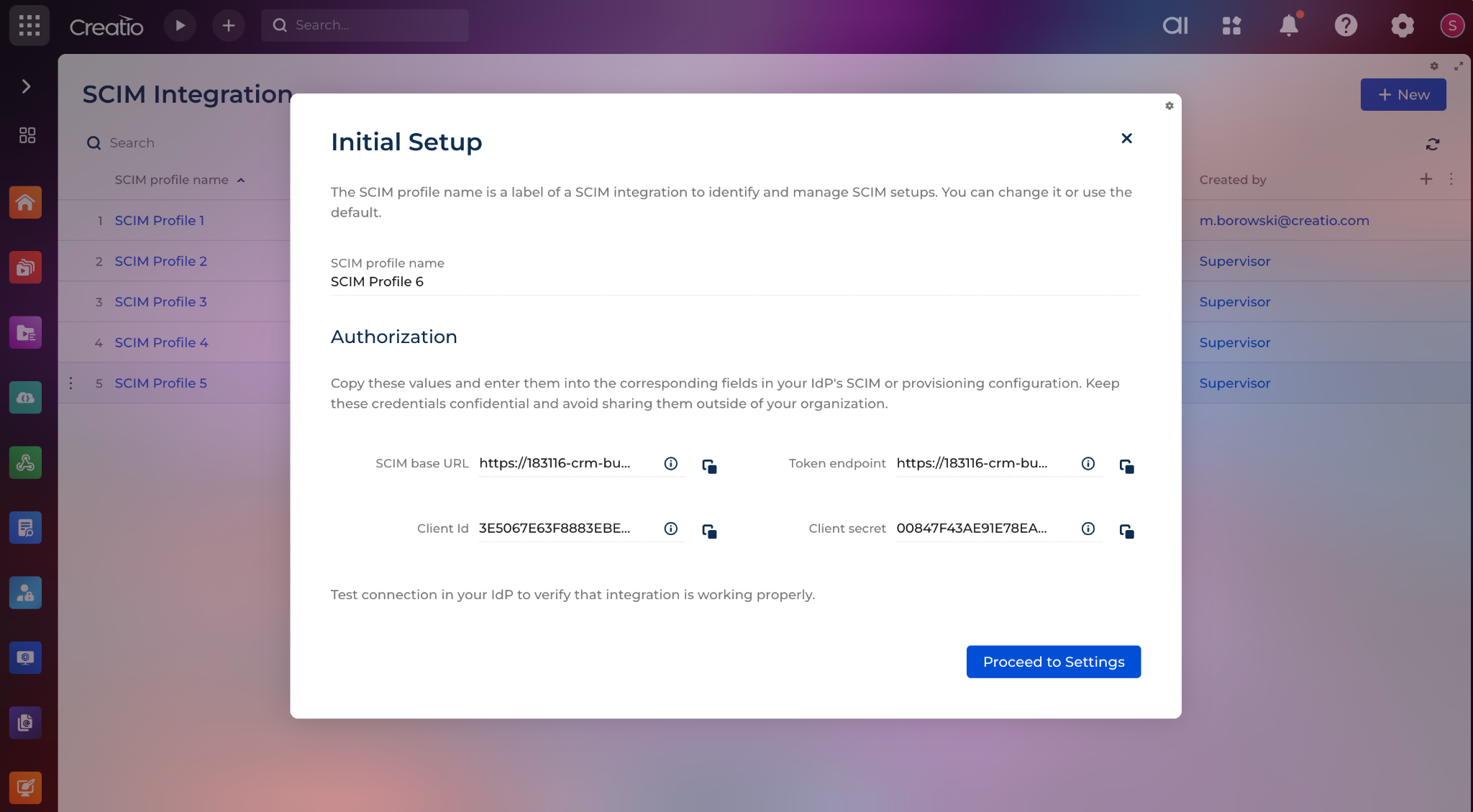Open system designer gear in header

pyautogui.click(x=1402, y=26)
